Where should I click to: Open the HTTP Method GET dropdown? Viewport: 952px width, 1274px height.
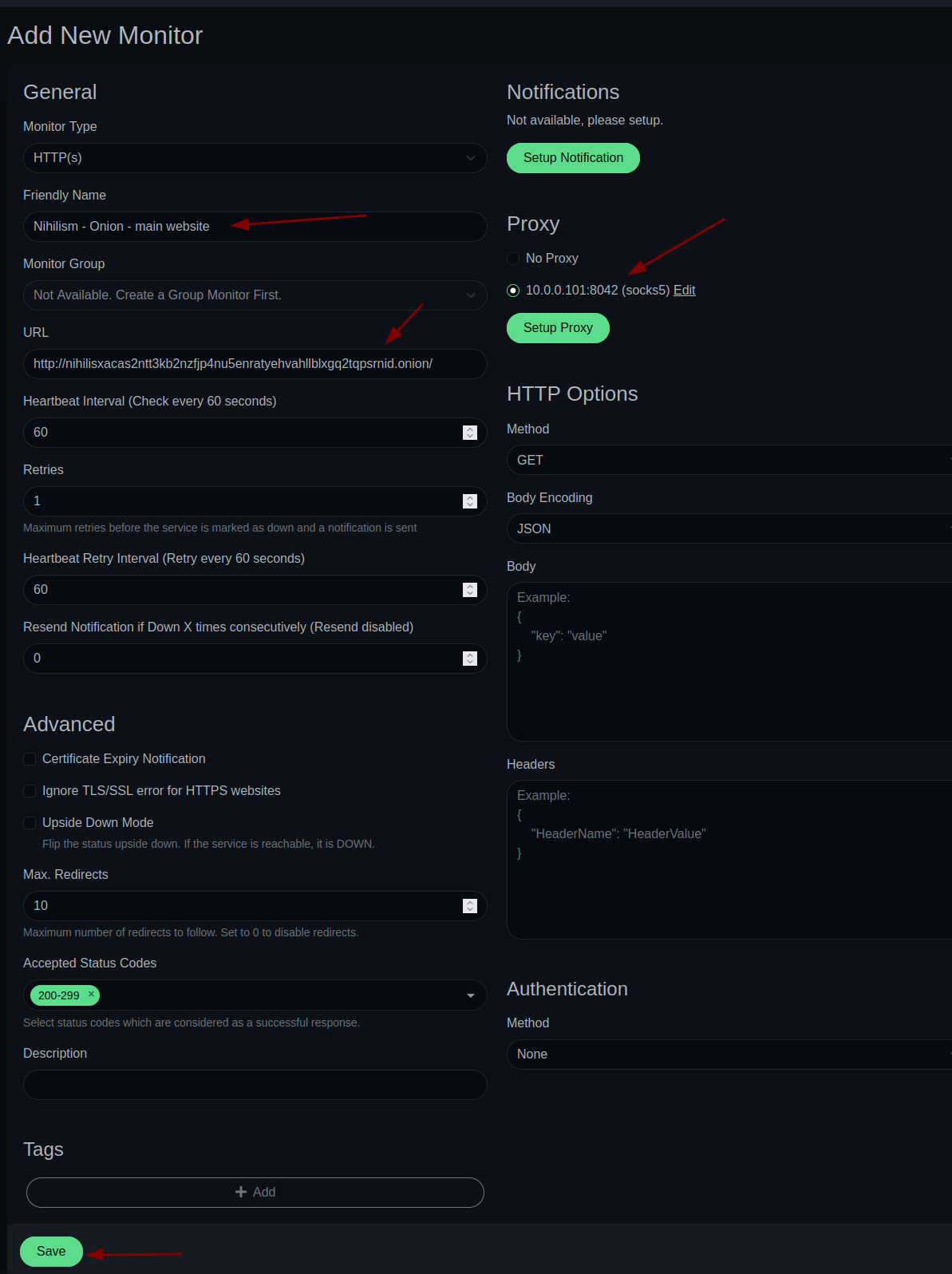tap(729, 460)
